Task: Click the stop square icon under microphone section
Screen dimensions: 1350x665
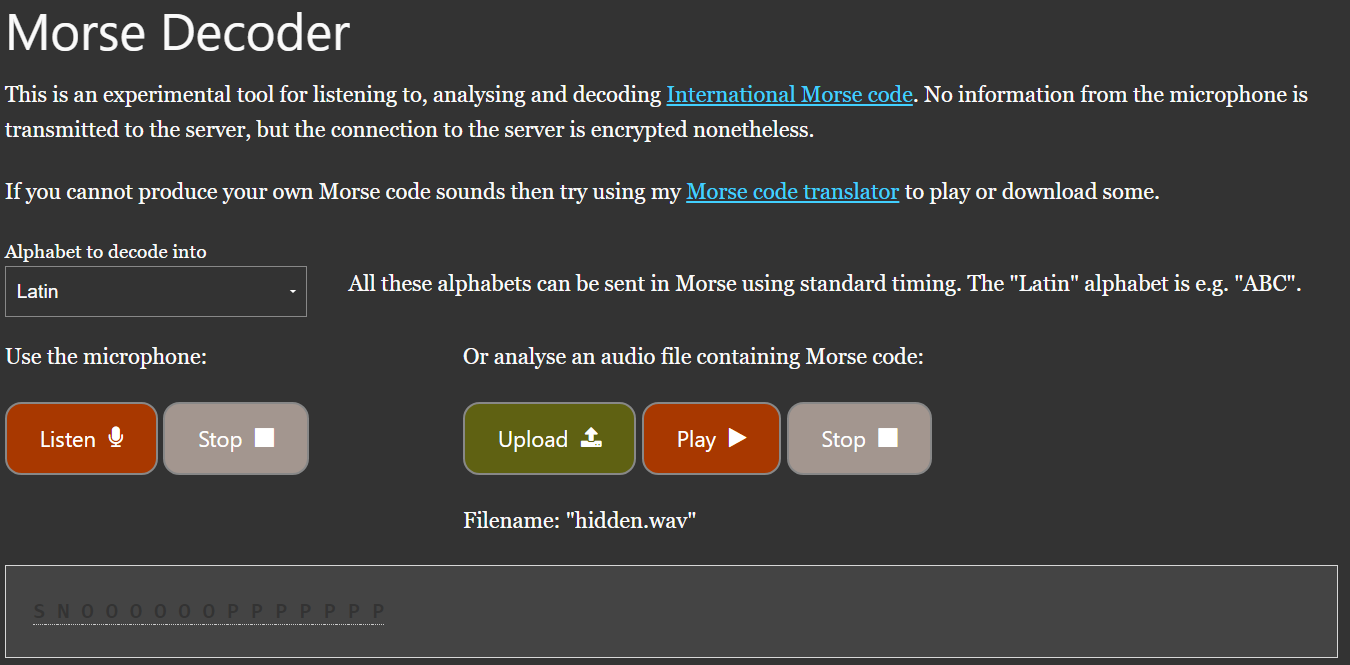Action: click(264, 438)
